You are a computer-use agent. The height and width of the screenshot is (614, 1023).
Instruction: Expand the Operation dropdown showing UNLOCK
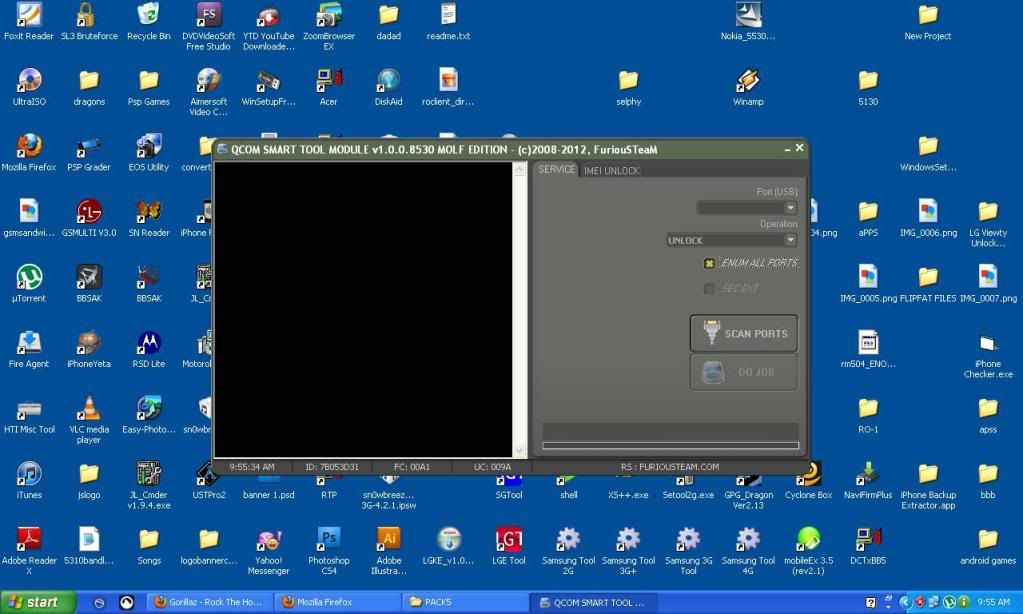790,241
